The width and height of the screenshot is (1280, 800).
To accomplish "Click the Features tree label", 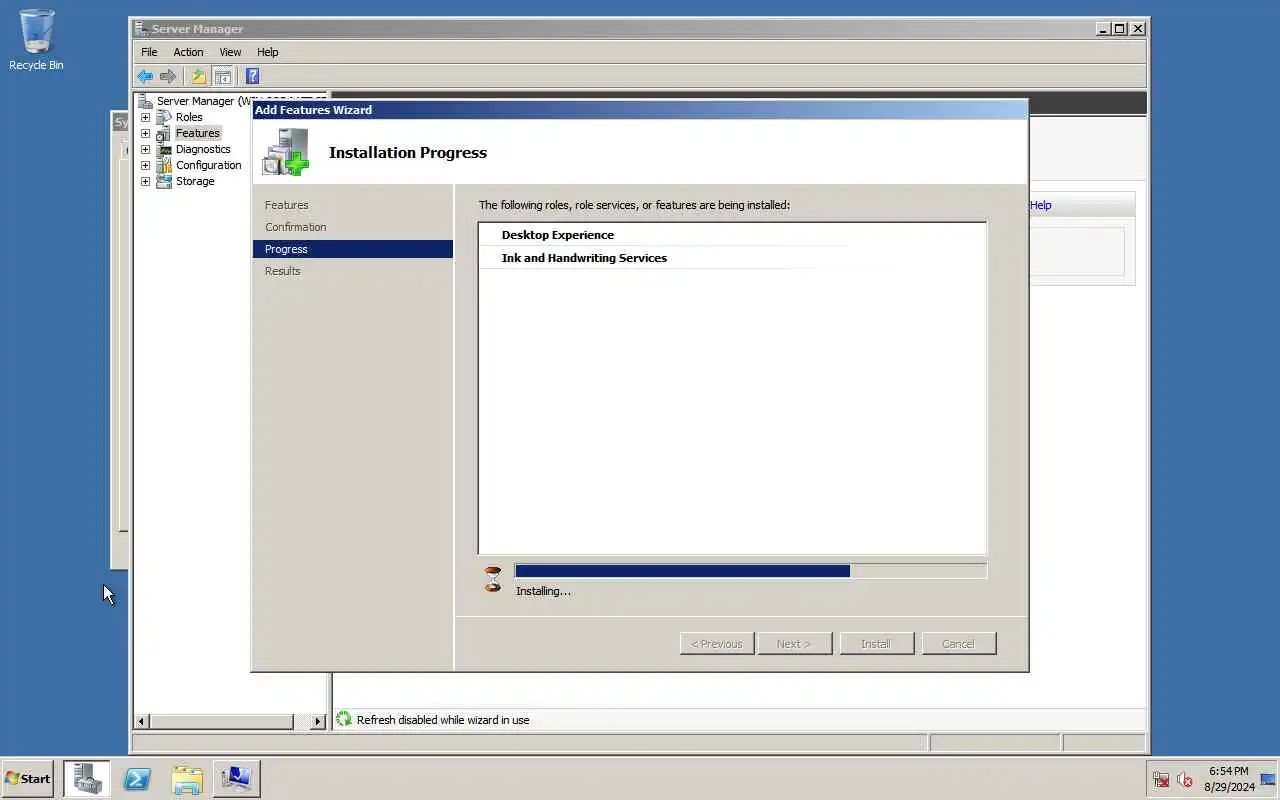I will (x=197, y=133).
